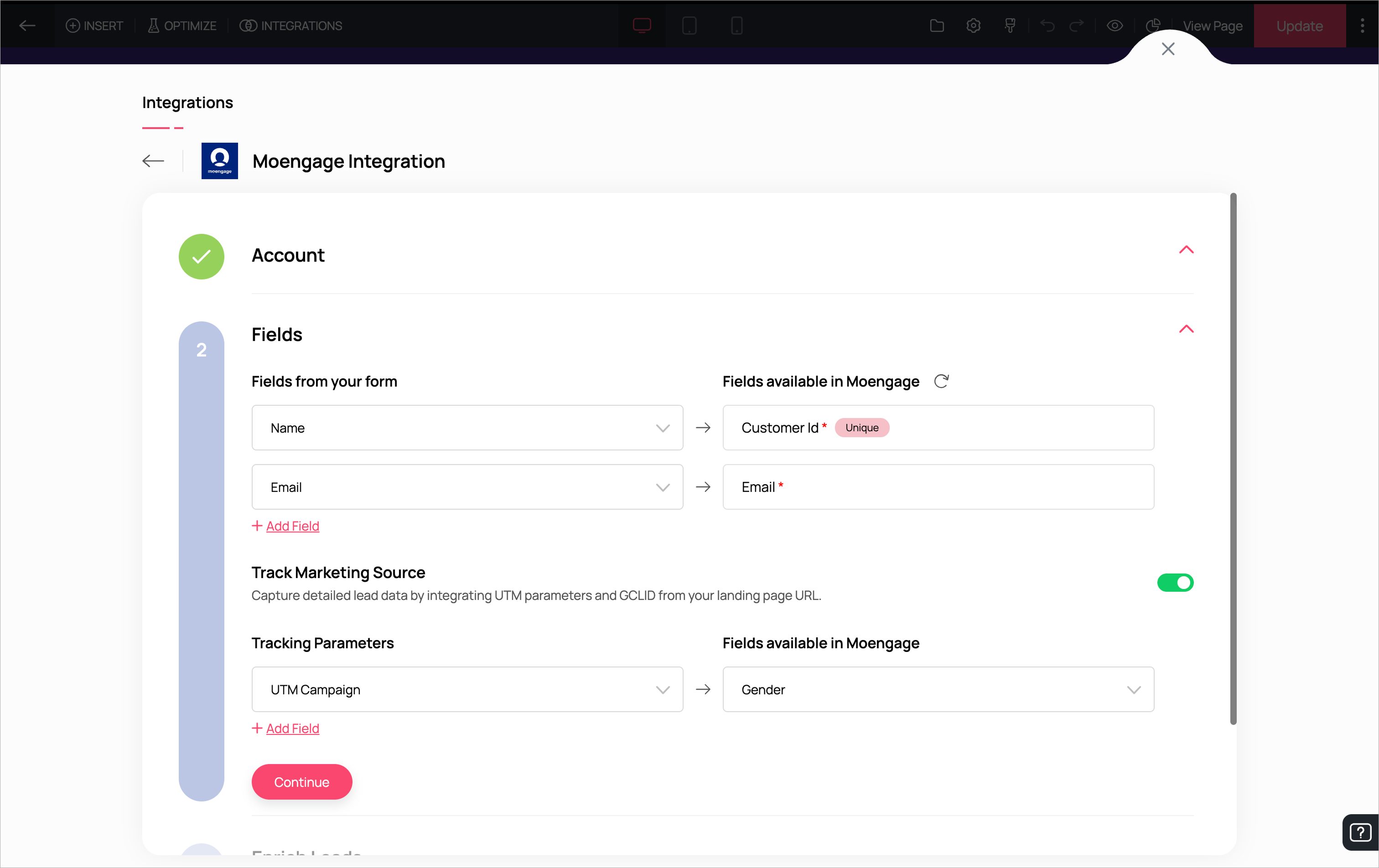Open the folder icon in top bar

point(936,26)
